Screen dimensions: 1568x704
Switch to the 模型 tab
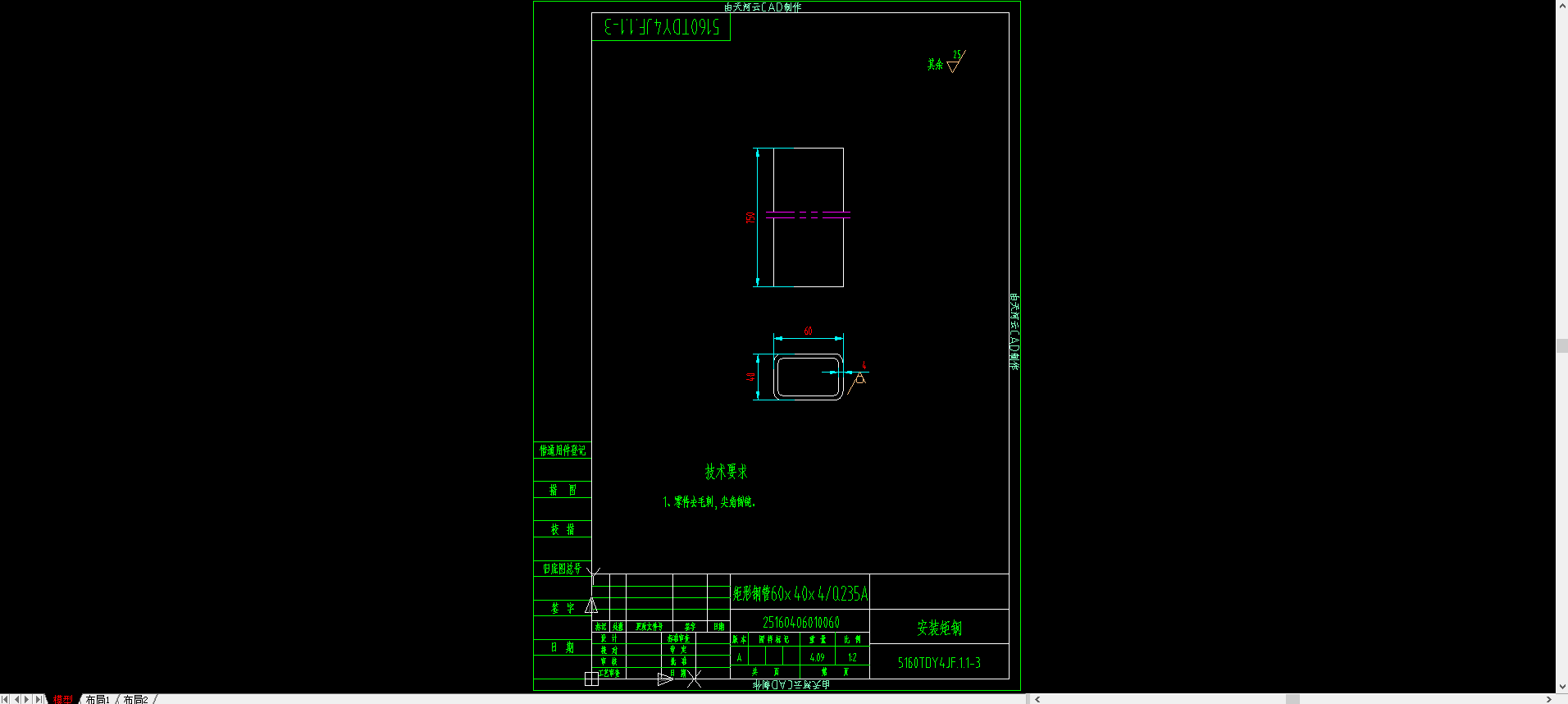coord(62,699)
